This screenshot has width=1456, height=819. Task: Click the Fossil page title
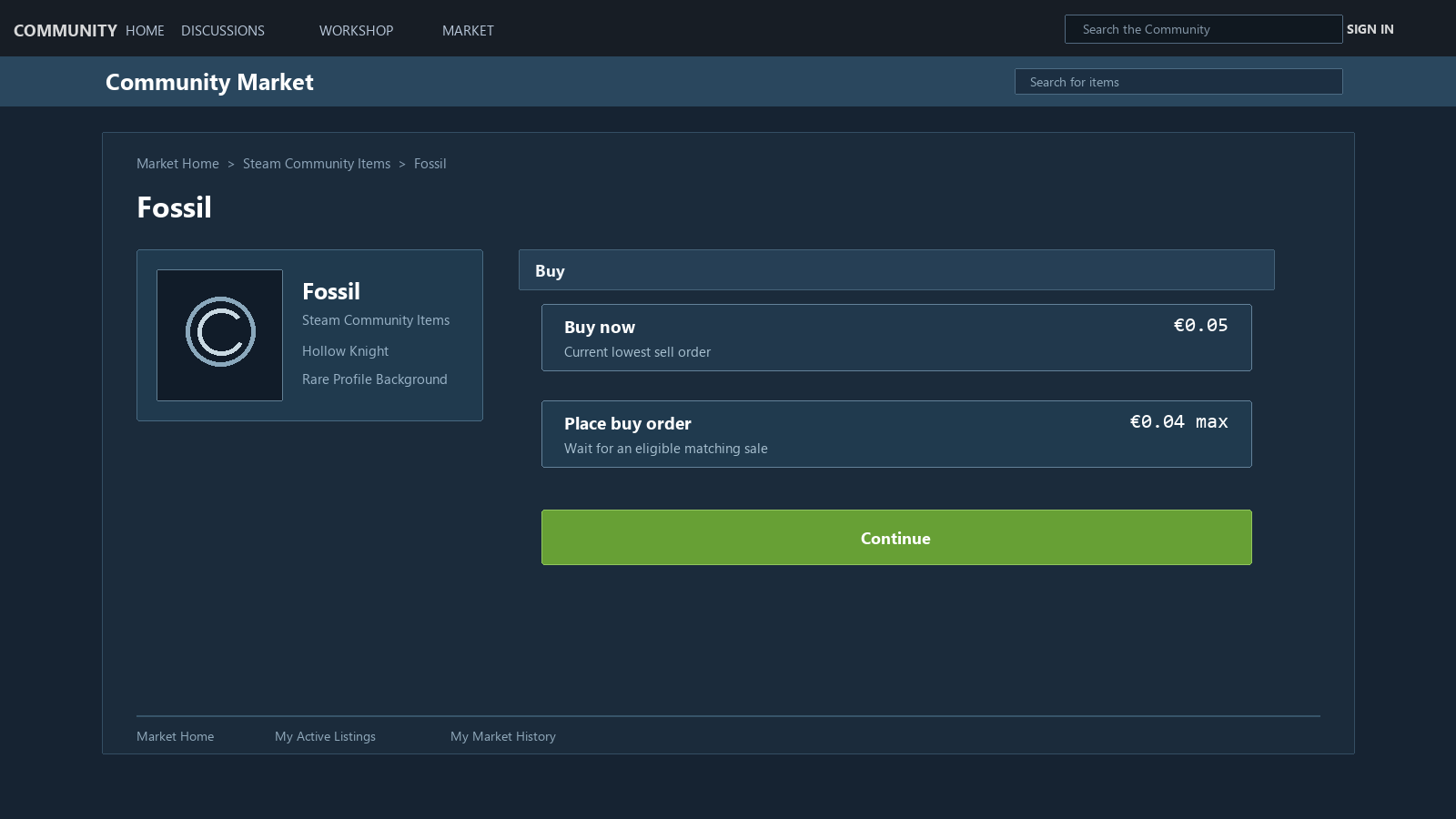(174, 207)
